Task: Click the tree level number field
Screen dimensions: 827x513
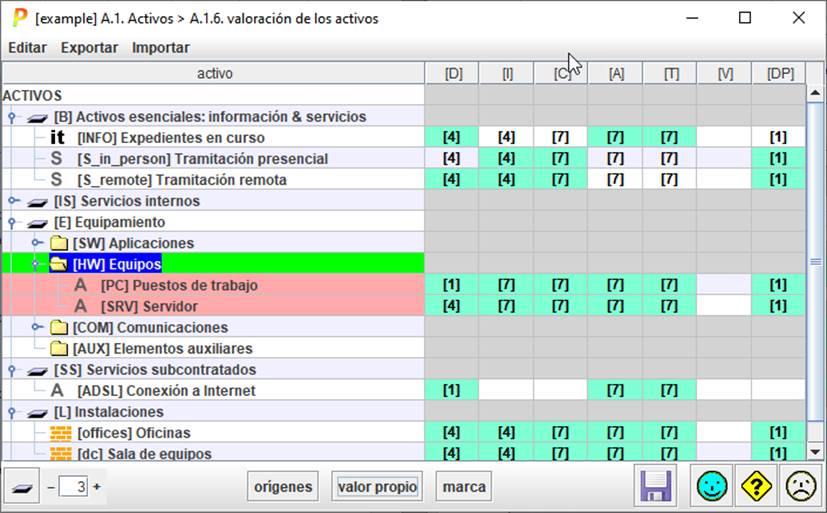Action: 74,487
